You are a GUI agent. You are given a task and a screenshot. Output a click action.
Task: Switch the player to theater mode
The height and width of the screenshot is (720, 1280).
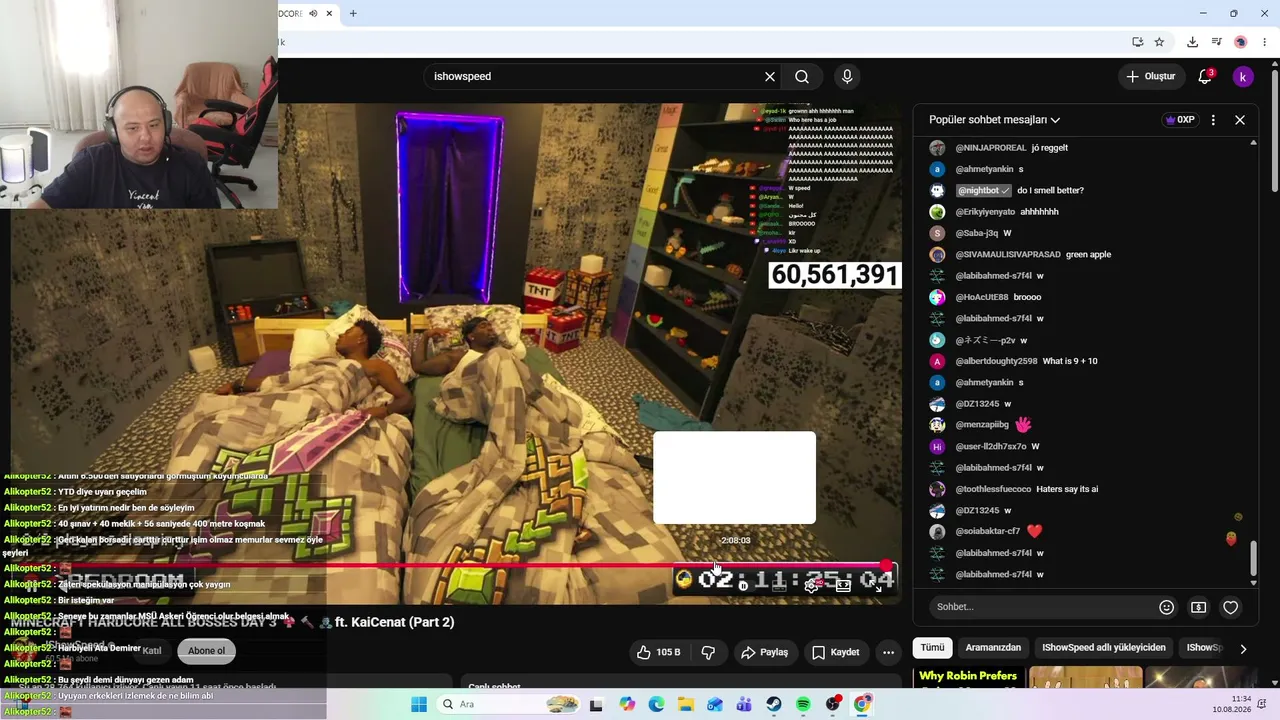[844, 586]
